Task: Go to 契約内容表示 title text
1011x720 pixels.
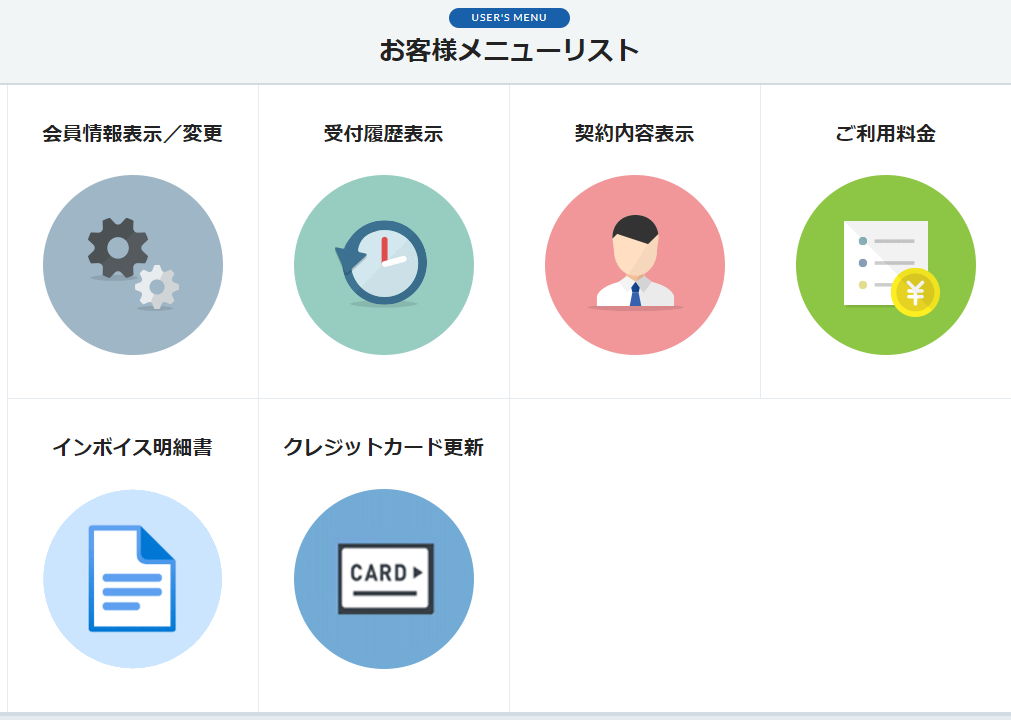Action: (635, 134)
